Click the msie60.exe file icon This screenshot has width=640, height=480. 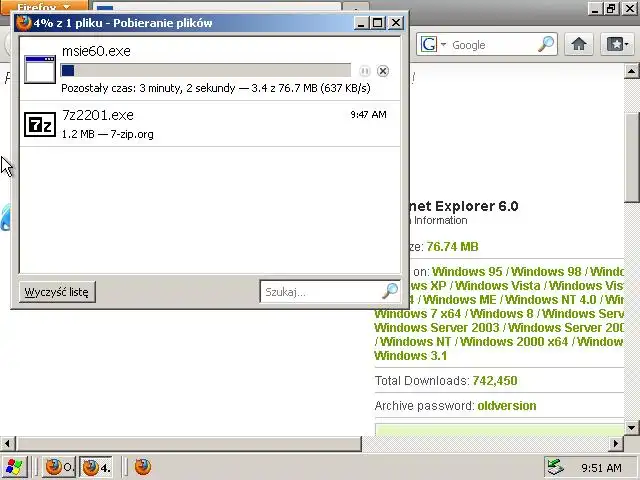click(x=40, y=69)
